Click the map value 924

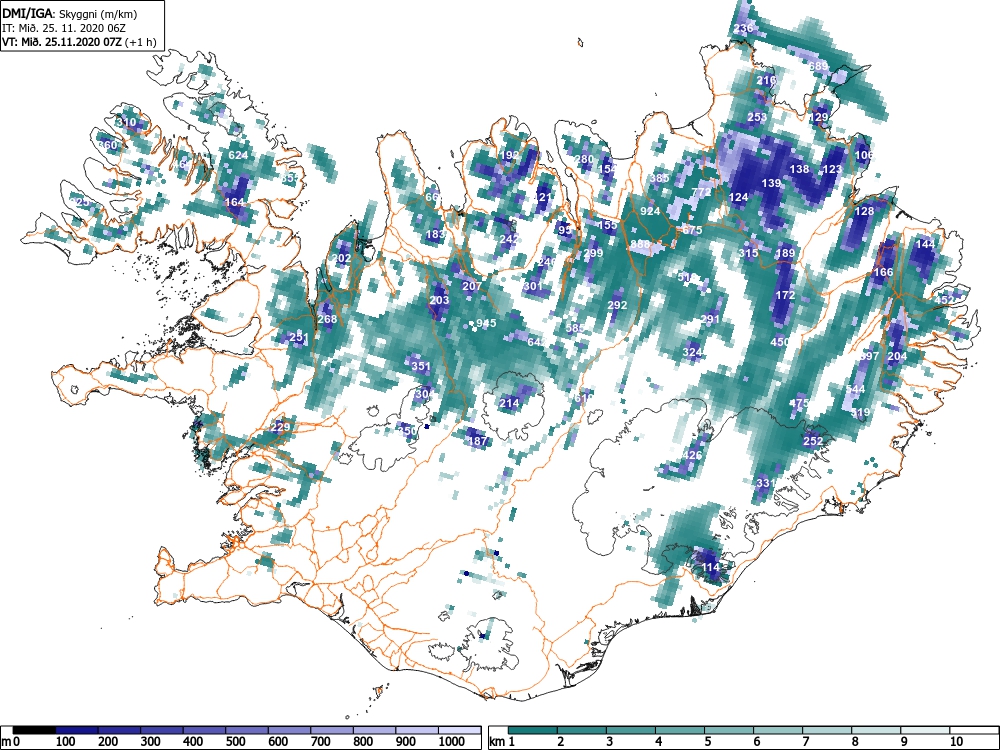coord(650,211)
